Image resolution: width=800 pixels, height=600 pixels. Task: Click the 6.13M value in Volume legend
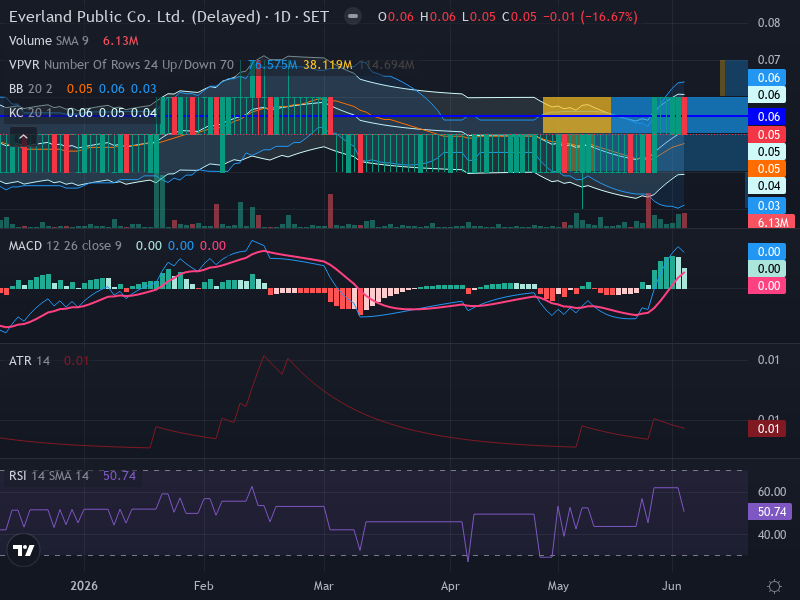coord(120,41)
